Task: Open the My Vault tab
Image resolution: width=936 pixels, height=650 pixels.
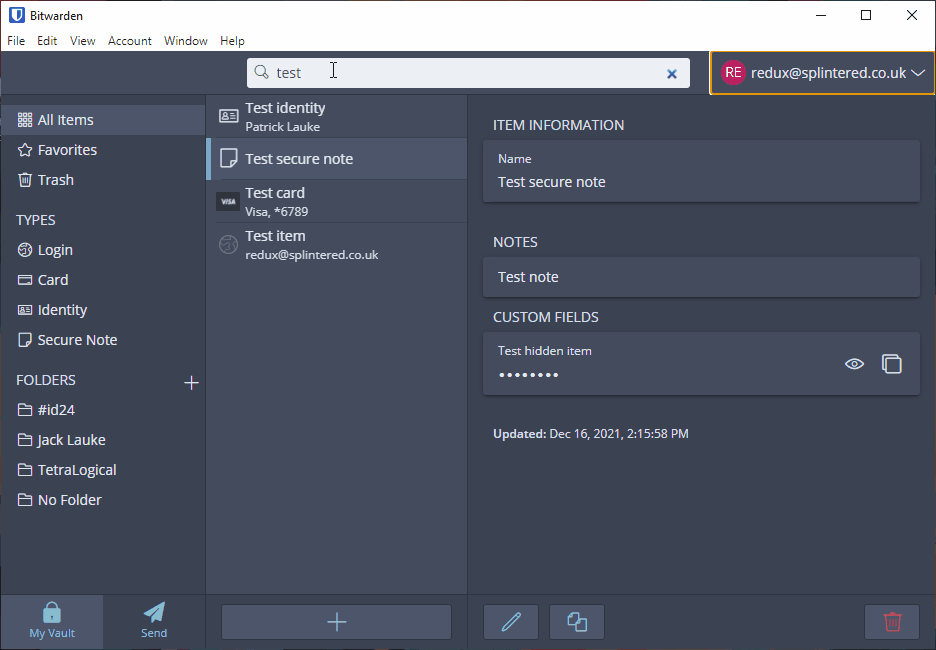Action: 52,621
